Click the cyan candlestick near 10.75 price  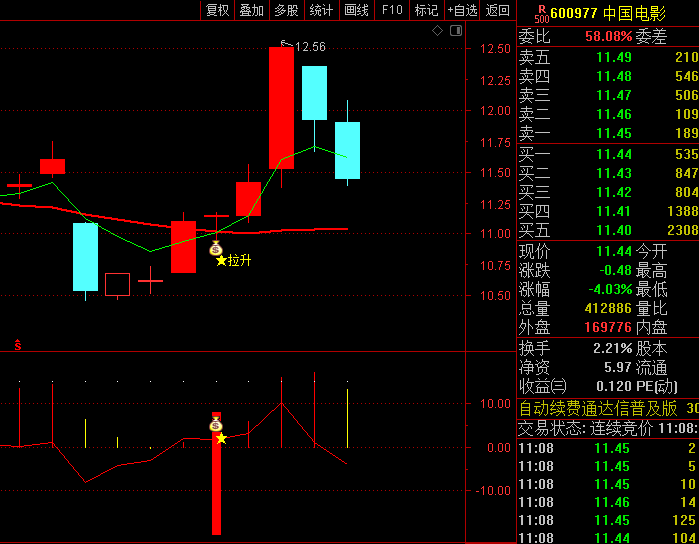point(86,257)
